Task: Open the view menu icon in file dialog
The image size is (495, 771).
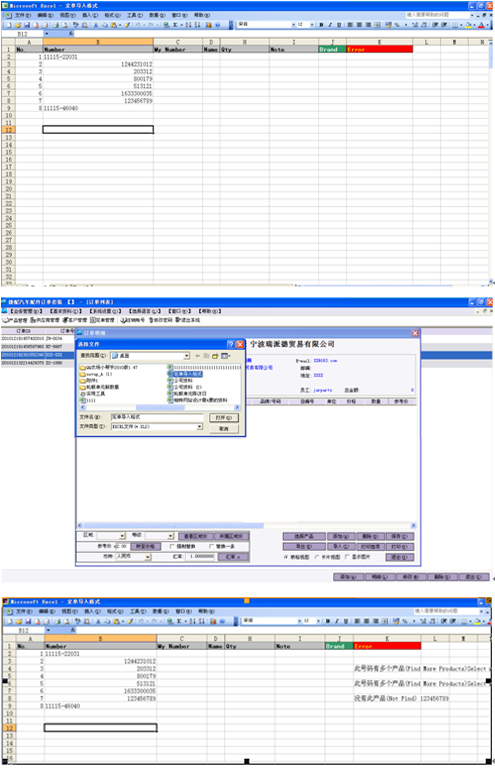Action: [x=226, y=356]
